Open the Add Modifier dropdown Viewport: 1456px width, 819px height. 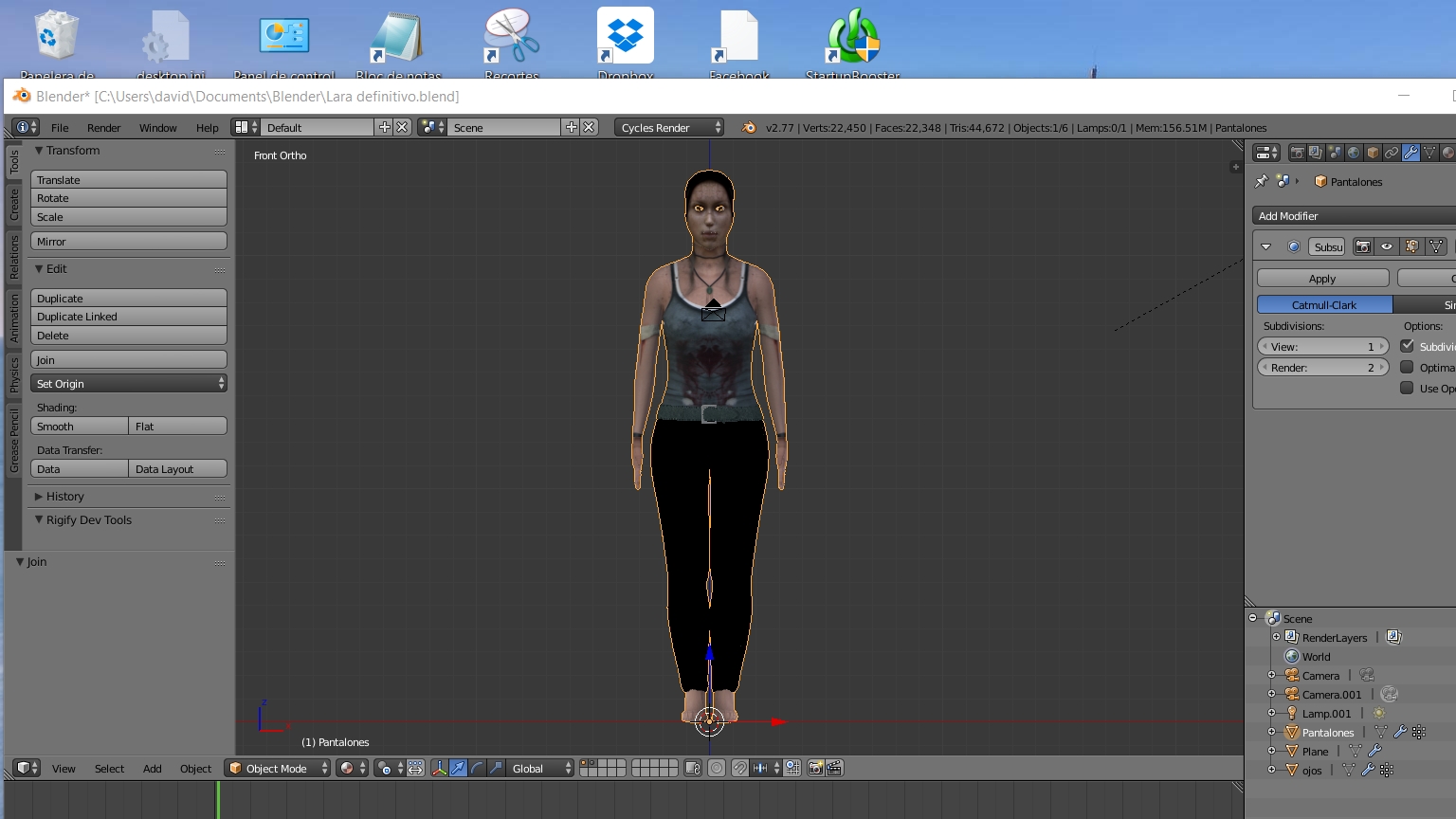(1354, 215)
